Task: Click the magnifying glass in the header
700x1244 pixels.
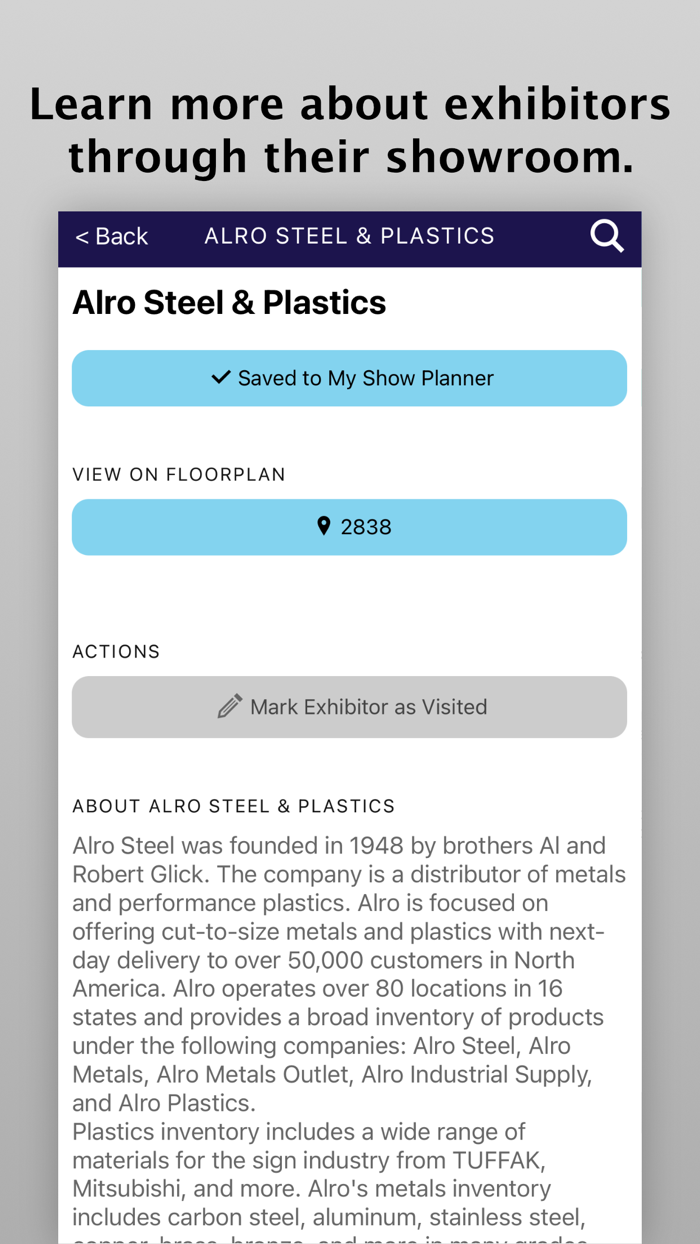Action: click(x=606, y=236)
